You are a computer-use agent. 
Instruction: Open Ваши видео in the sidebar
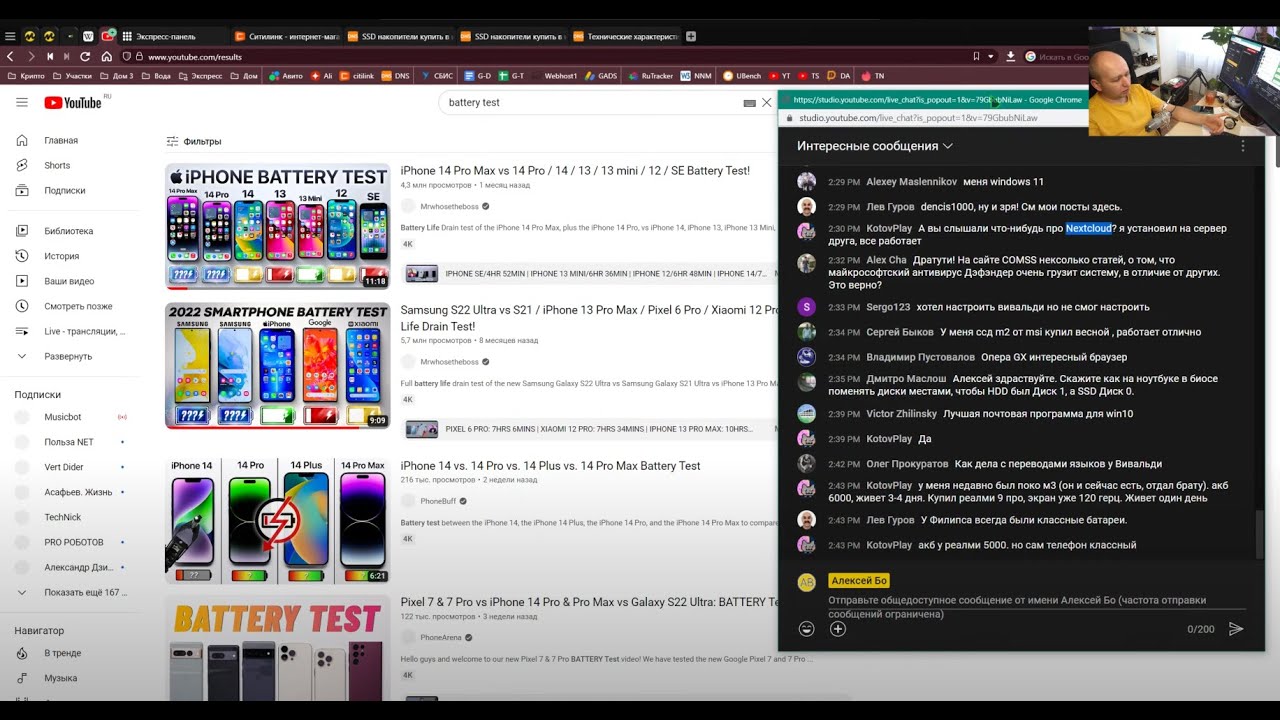[x=69, y=281]
